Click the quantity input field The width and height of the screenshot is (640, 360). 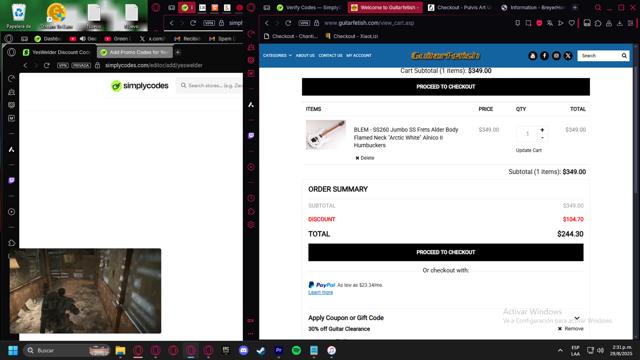(x=527, y=133)
